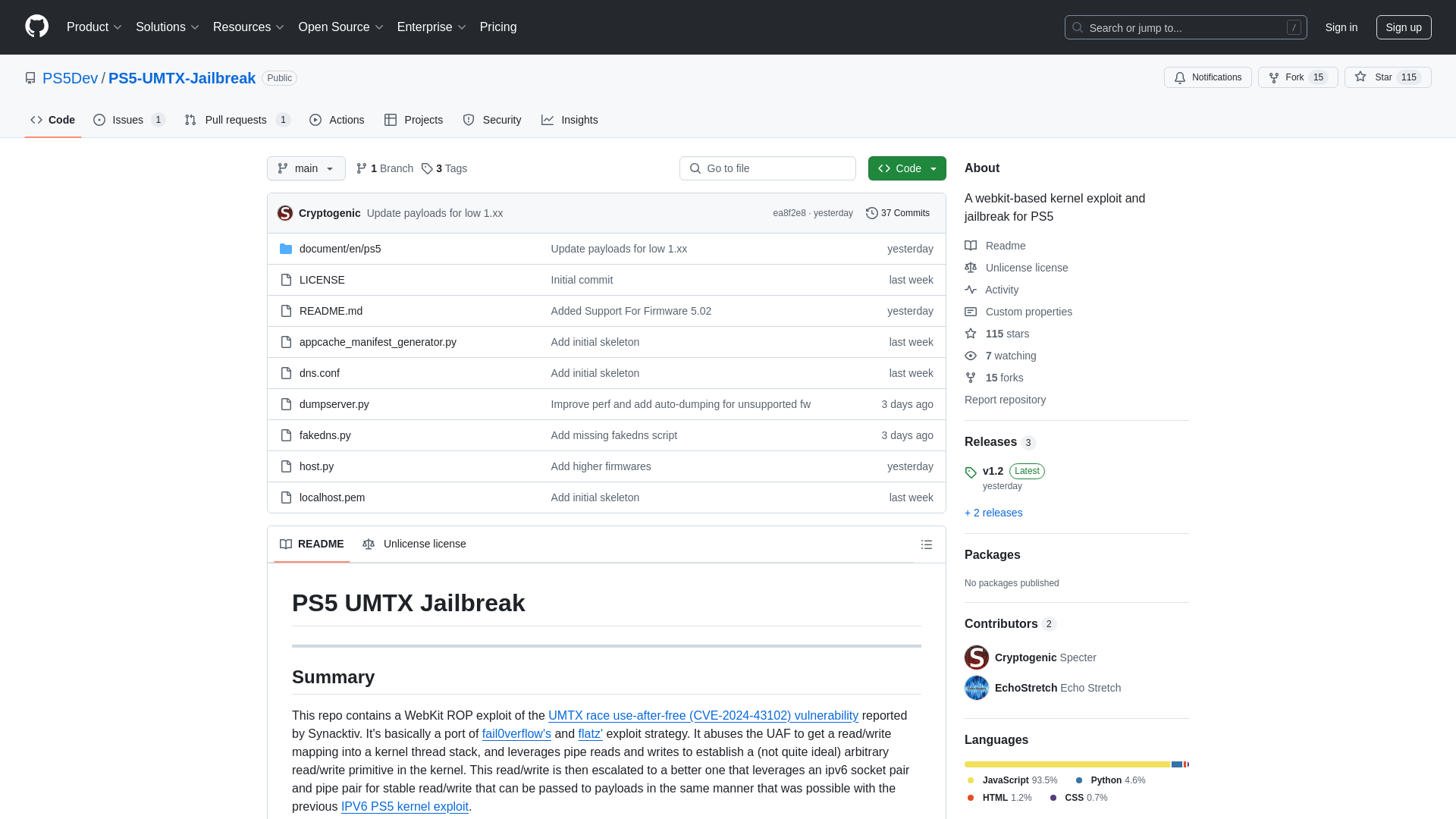Viewport: 1456px width, 819px height.
Task: Focus the Search or jump to field
Action: tap(1185, 27)
